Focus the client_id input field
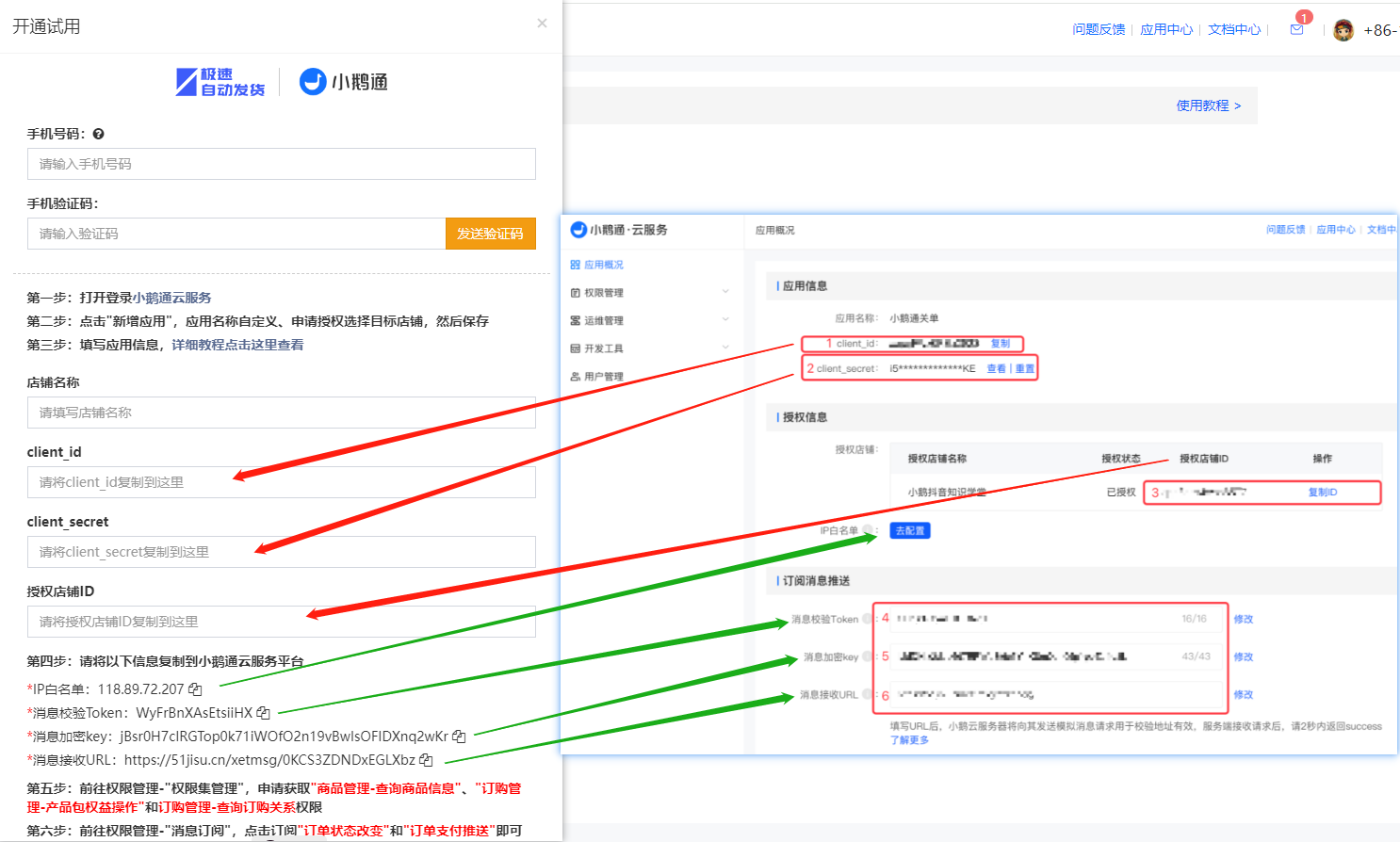The height and width of the screenshot is (842, 1400). [x=281, y=482]
